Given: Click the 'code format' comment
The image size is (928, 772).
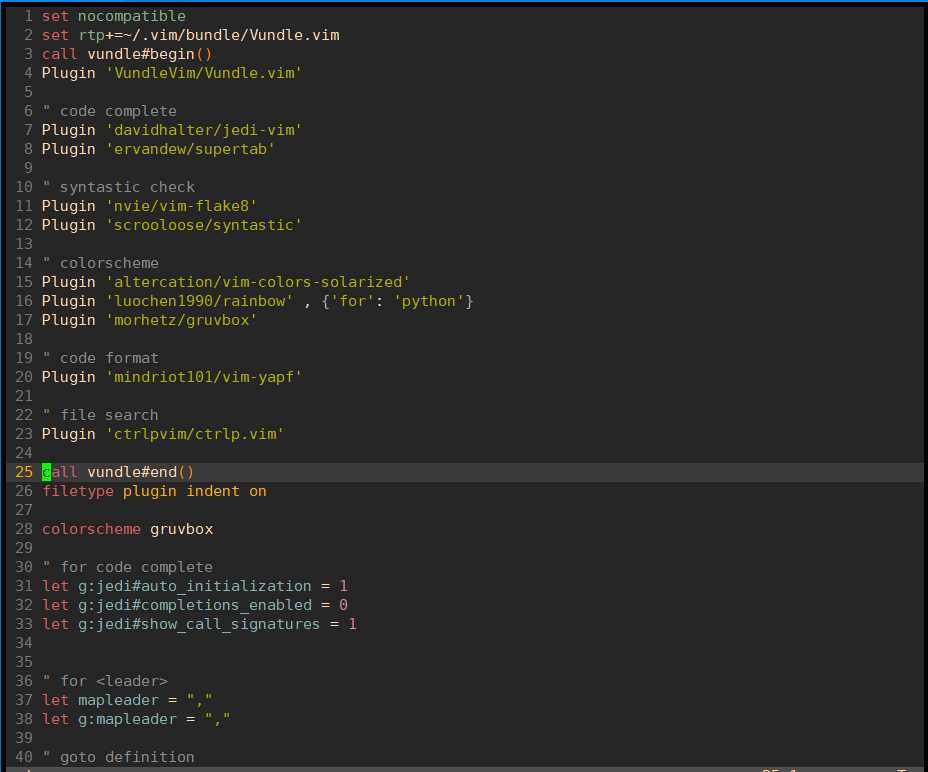Looking at the screenshot, I should click(x=101, y=358).
